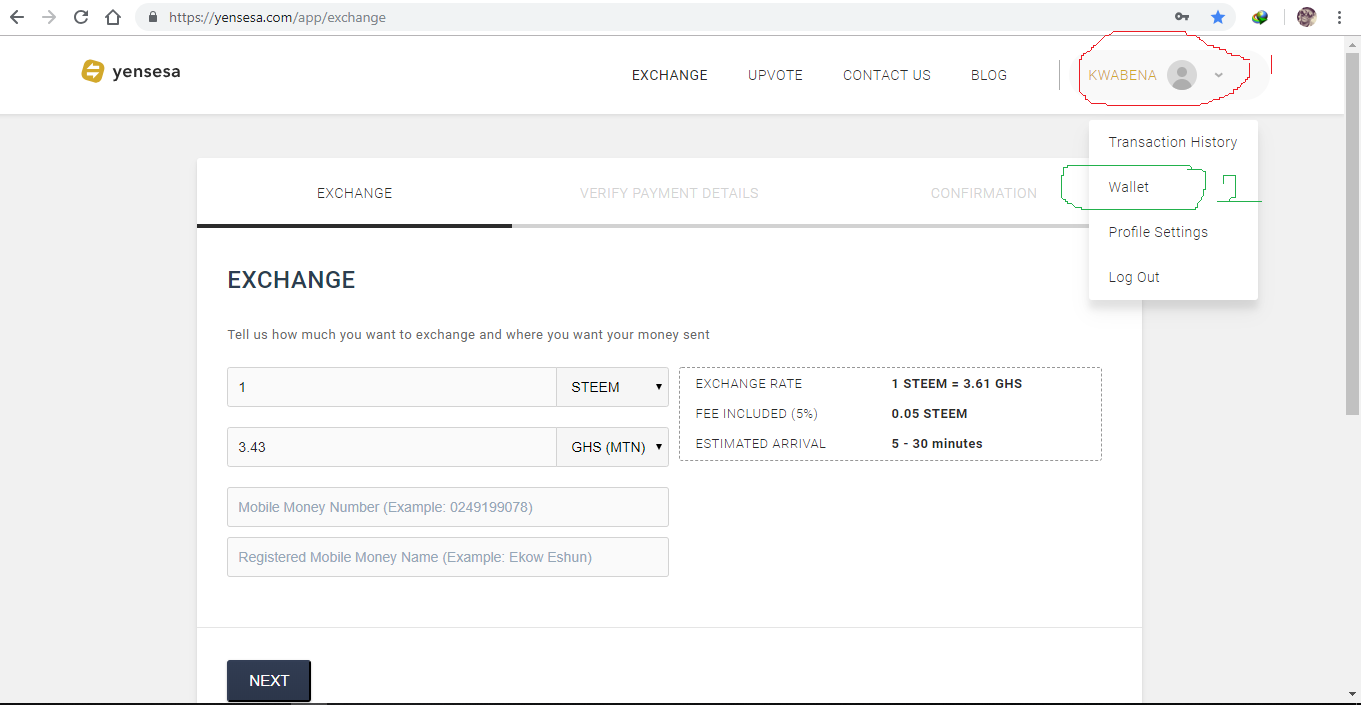This screenshot has height=705, width=1361.
Task: Click the scrollbar up arrow
Action: (x=1352, y=43)
